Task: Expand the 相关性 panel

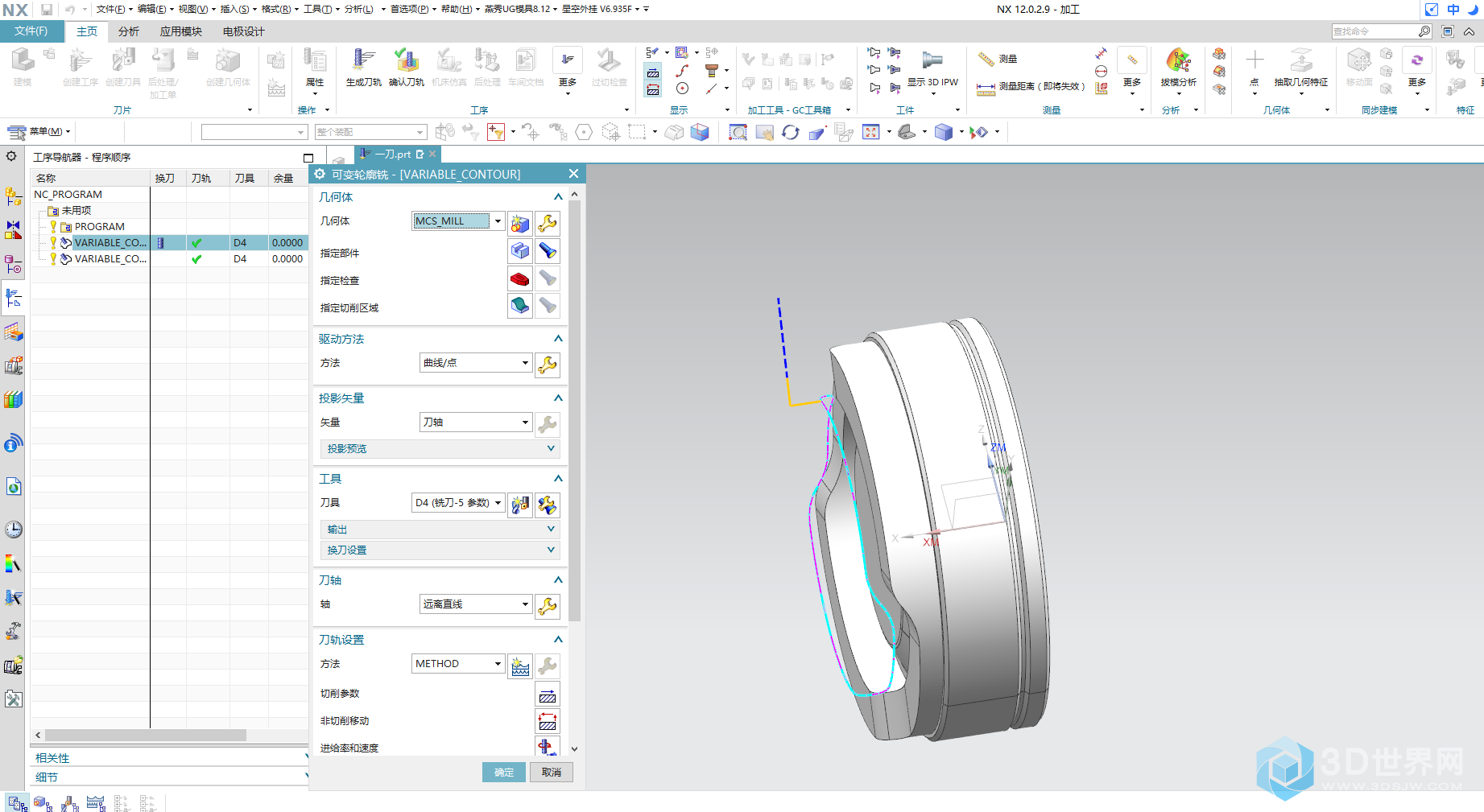Action: [170, 758]
